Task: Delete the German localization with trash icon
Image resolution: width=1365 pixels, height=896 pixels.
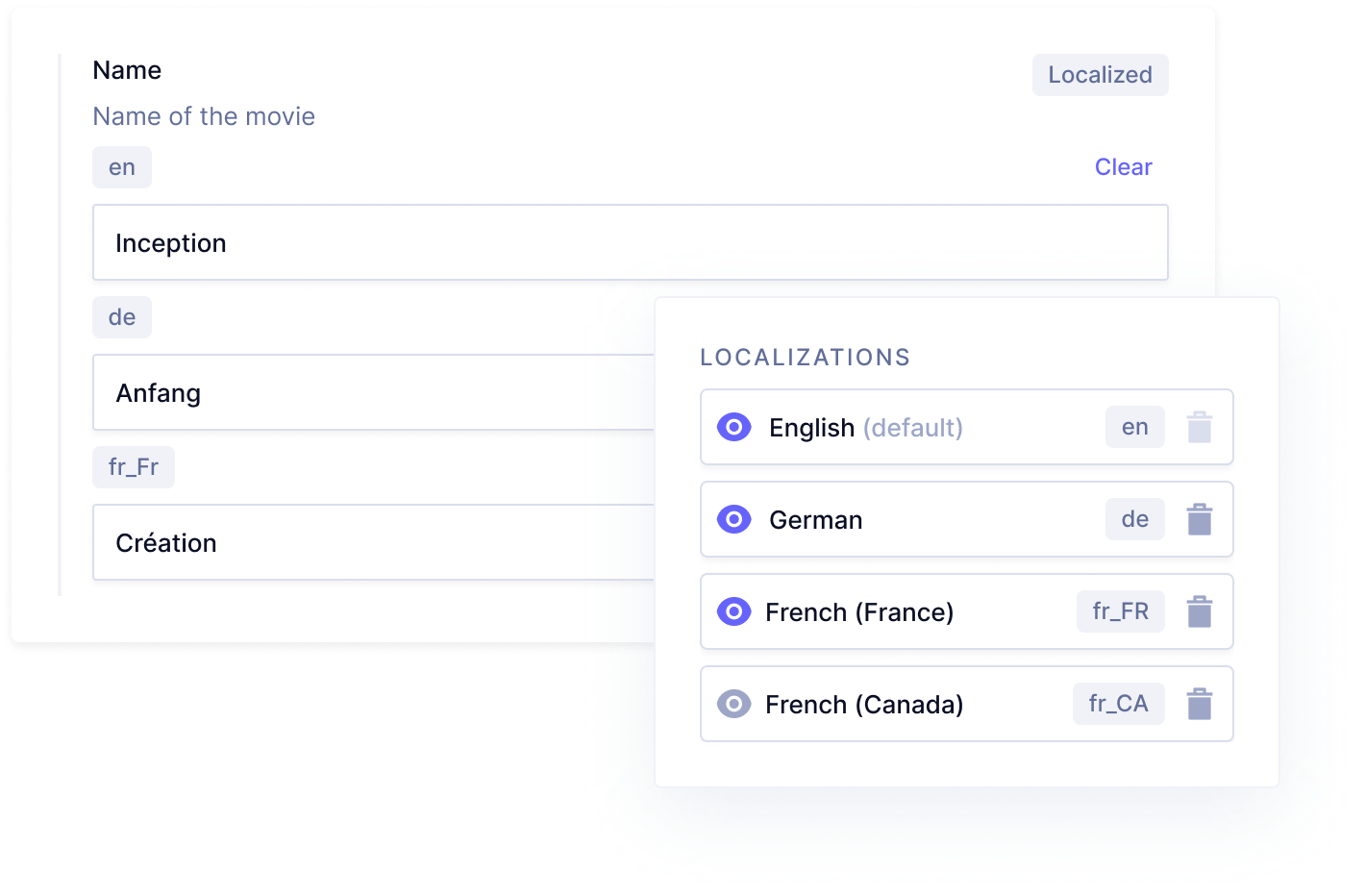Action: pyautogui.click(x=1199, y=519)
